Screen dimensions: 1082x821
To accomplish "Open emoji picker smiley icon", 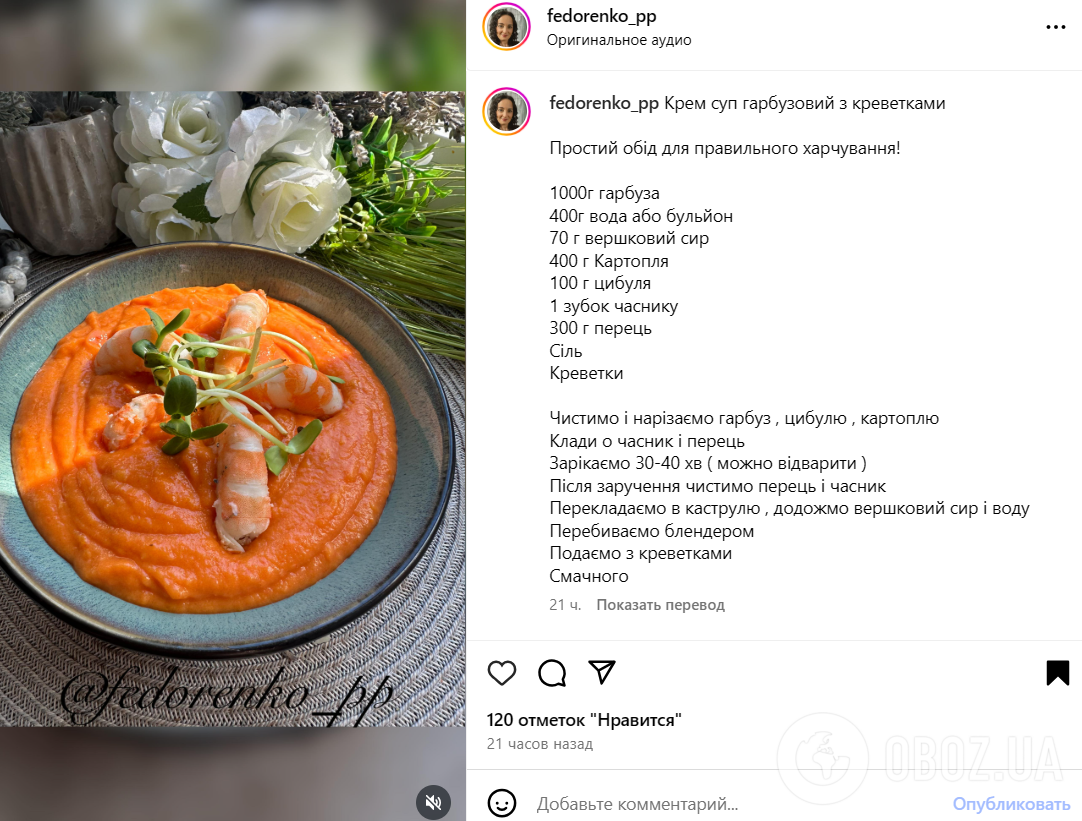I will coord(502,803).
